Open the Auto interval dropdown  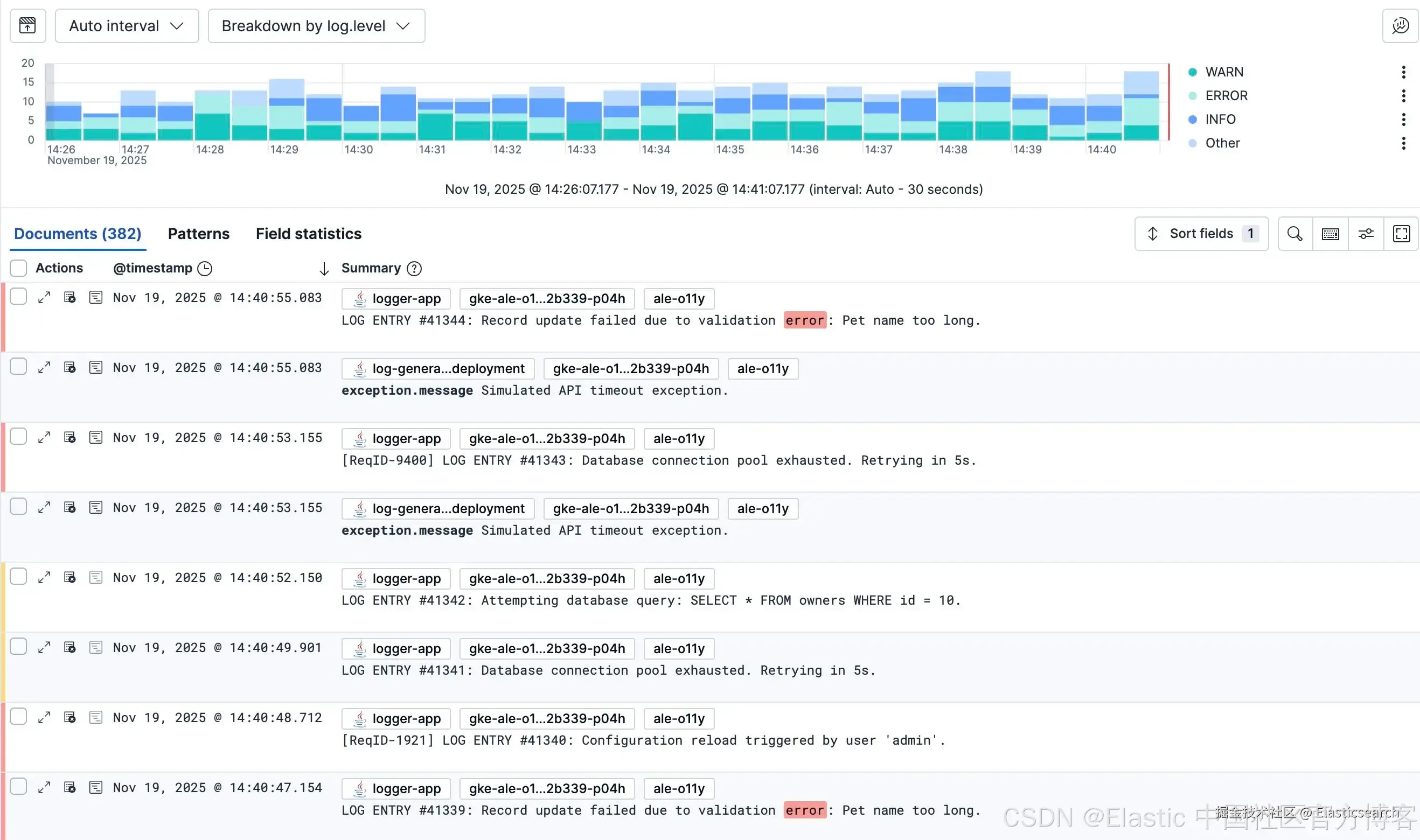pyautogui.click(x=126, y=25)
